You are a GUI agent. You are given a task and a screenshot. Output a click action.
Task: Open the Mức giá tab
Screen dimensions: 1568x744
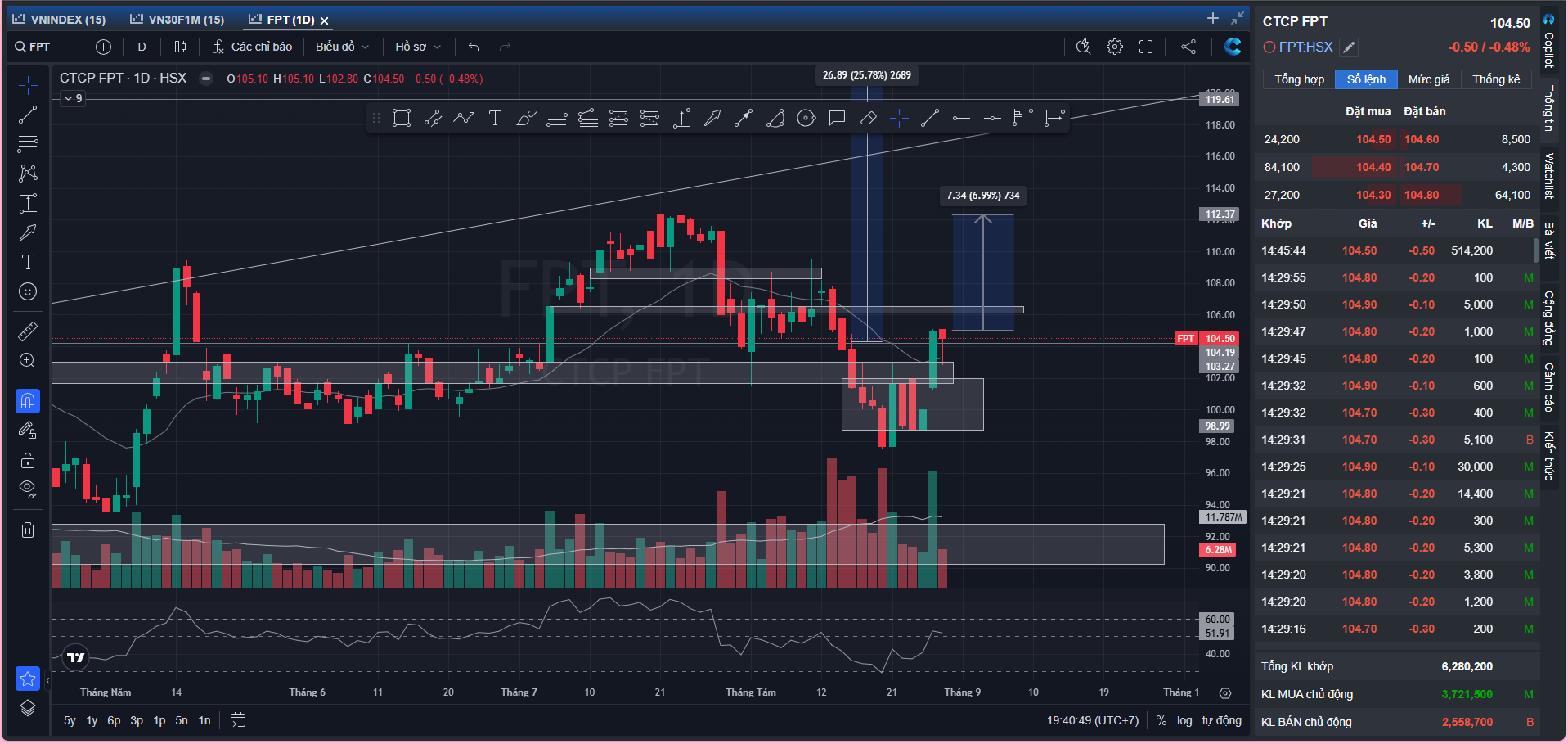(x=1429, y=79)
